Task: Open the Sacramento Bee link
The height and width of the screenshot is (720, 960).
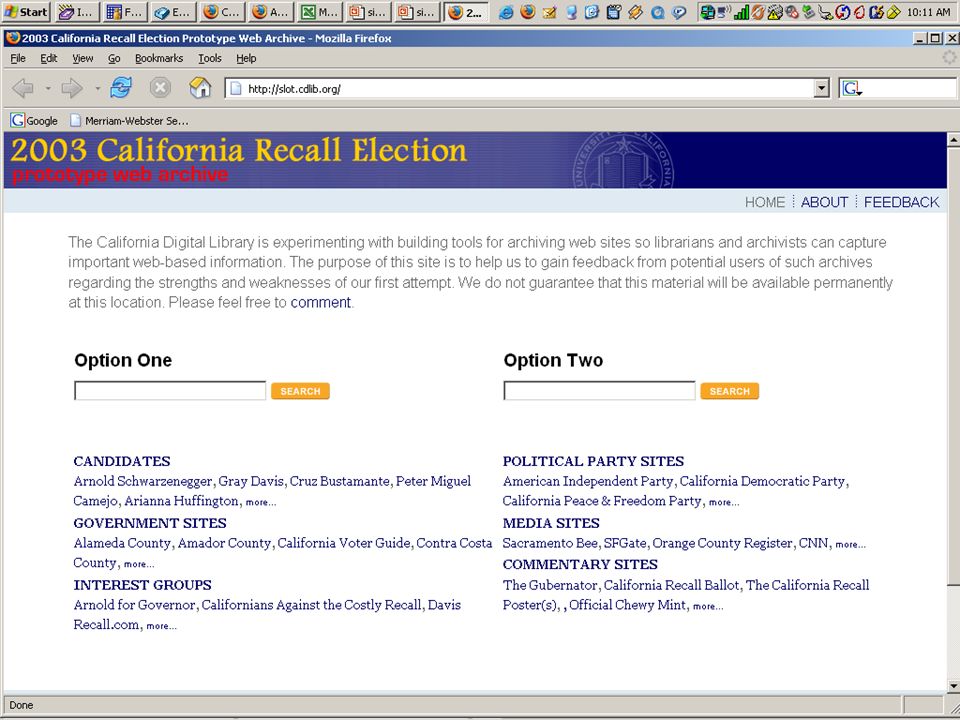Action: pyautogui.click(x=550, y=543)
